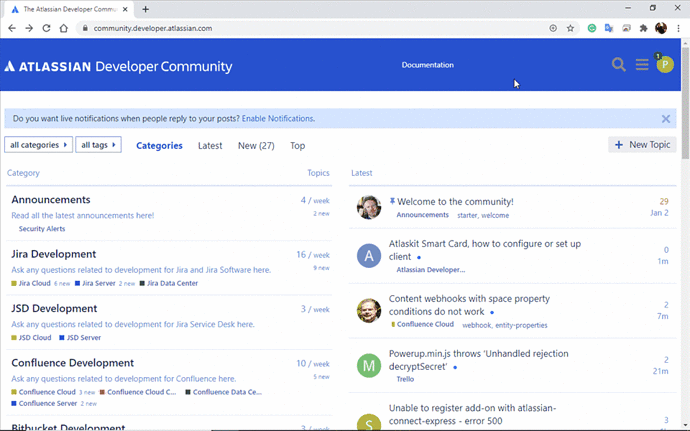Expand the all categories dropdown

(39, 145)
